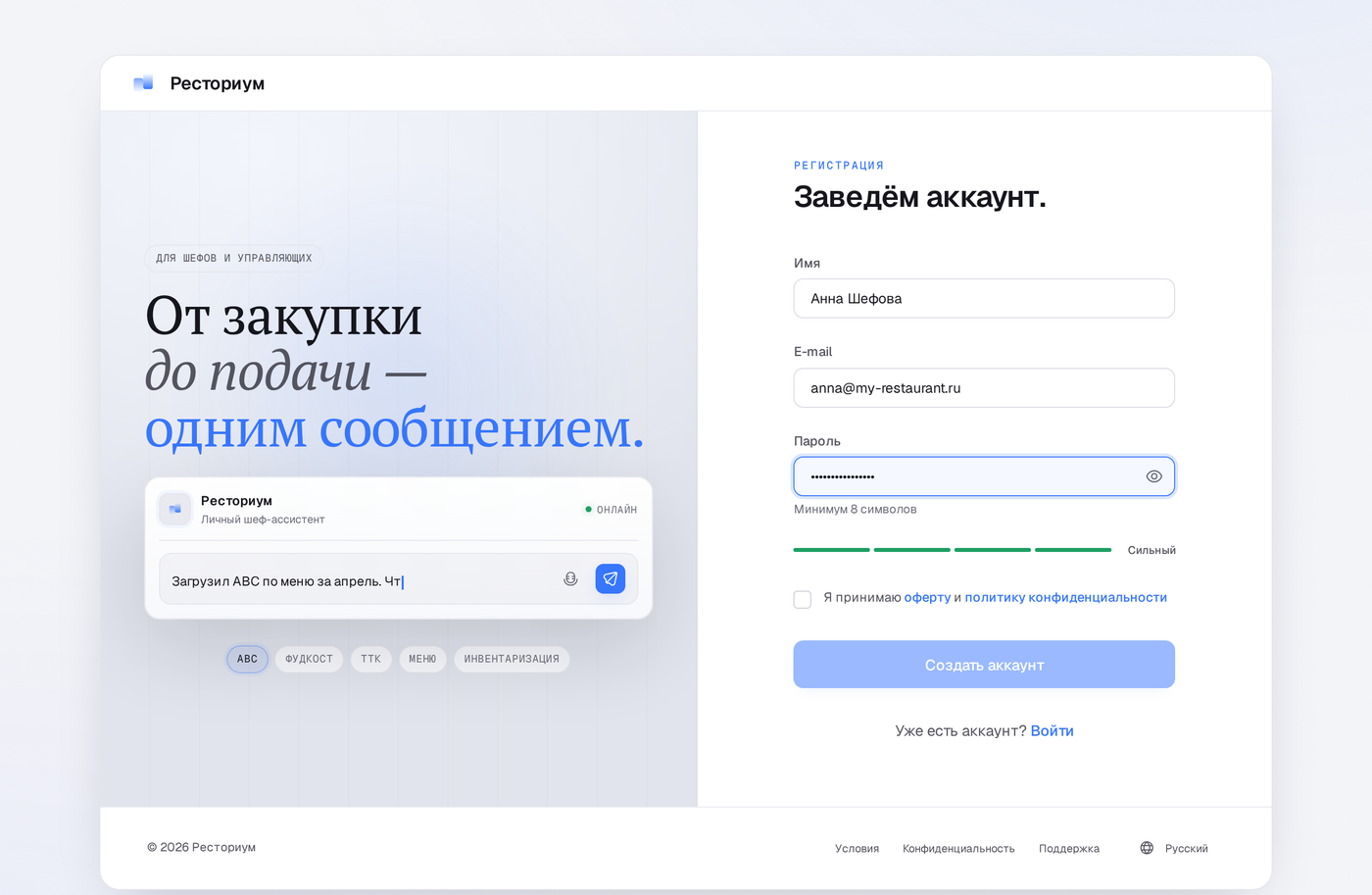Send message with blue paper-plane button
Image resolution: width=1372 pixels, height=895 pixels.
point(611,579)
